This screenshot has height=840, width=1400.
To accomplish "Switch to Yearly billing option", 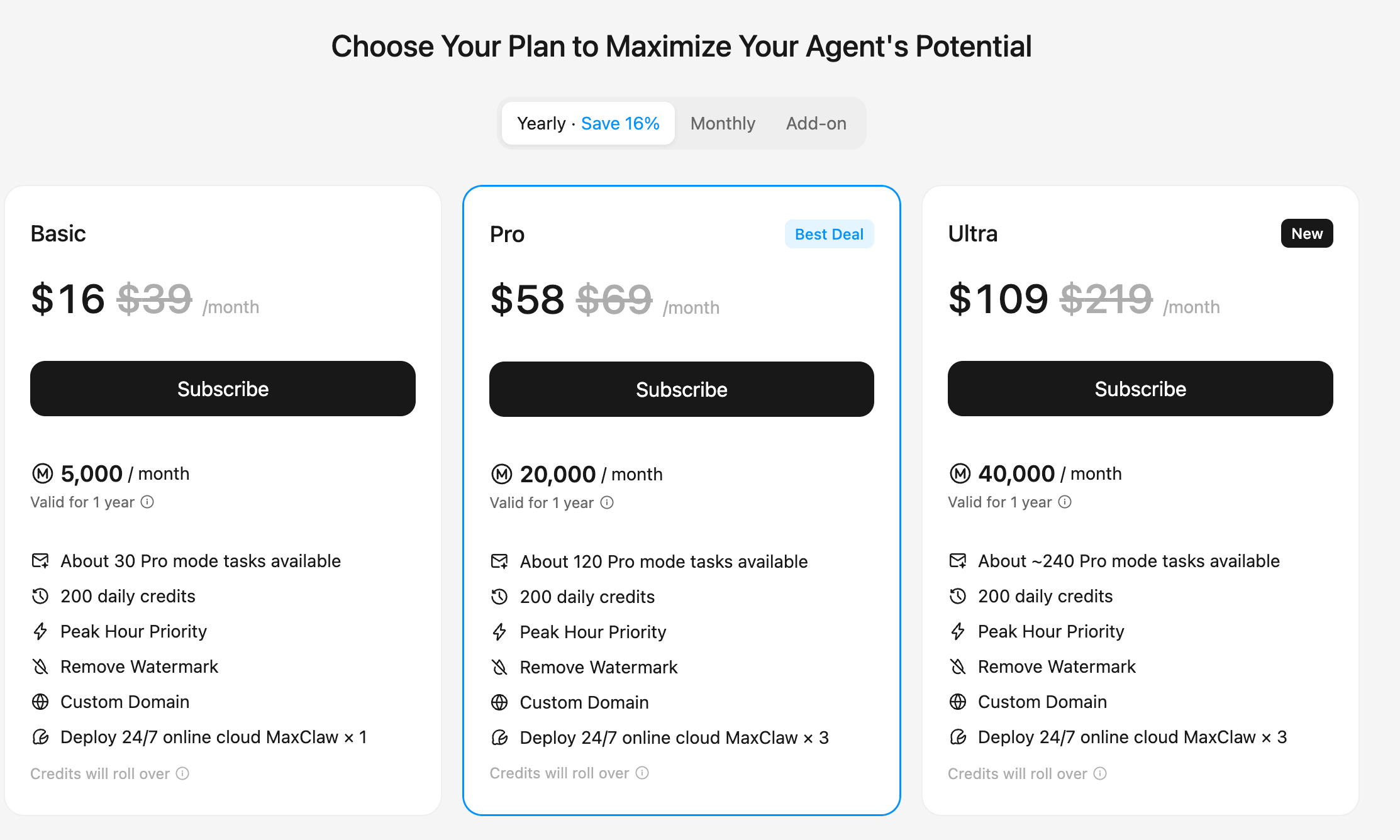I will [x=588, y=123].
